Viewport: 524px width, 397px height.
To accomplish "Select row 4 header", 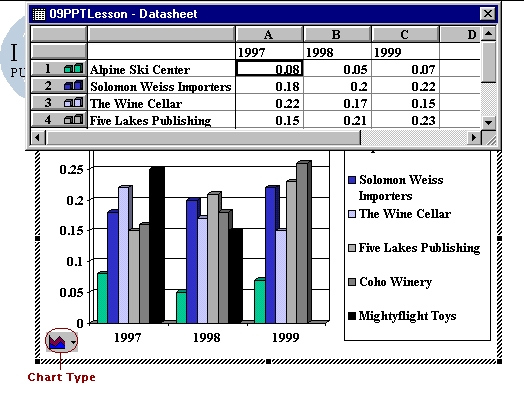I will coord(58,119).
